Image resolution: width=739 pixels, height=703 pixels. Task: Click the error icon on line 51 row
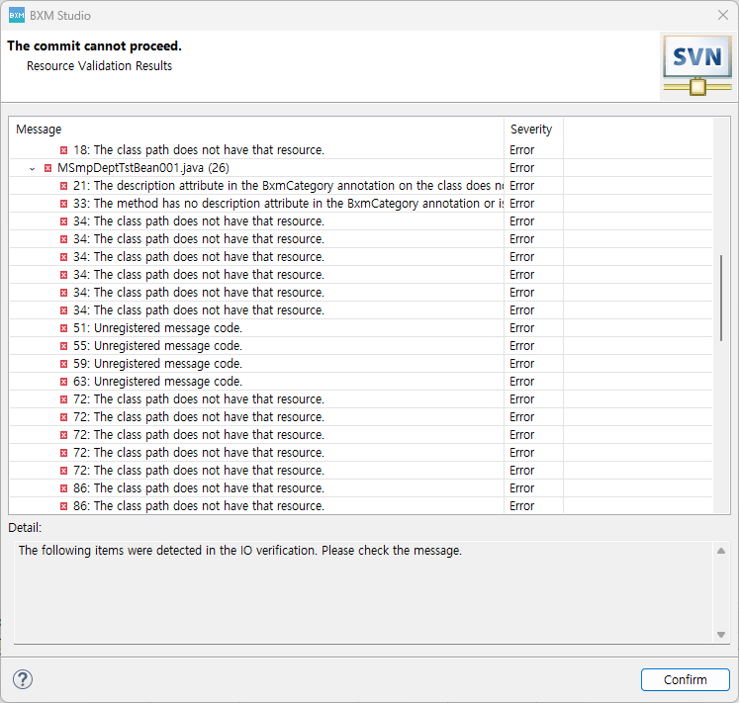64,328
